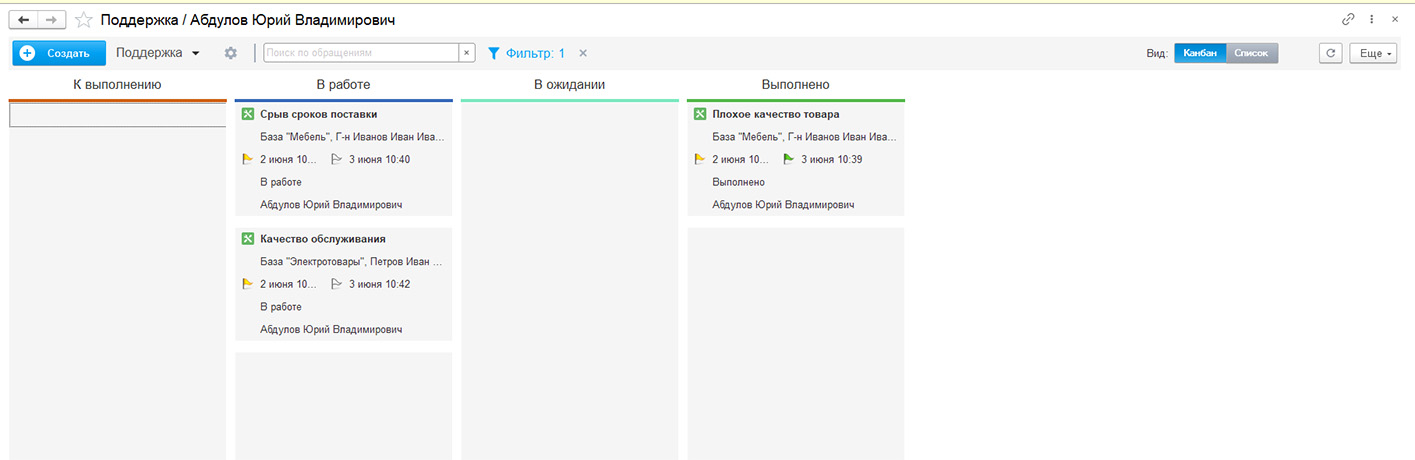Add page to favorites with star icon
The height and width of the screenshot is (460, 1415).
(x=84, y=20)
